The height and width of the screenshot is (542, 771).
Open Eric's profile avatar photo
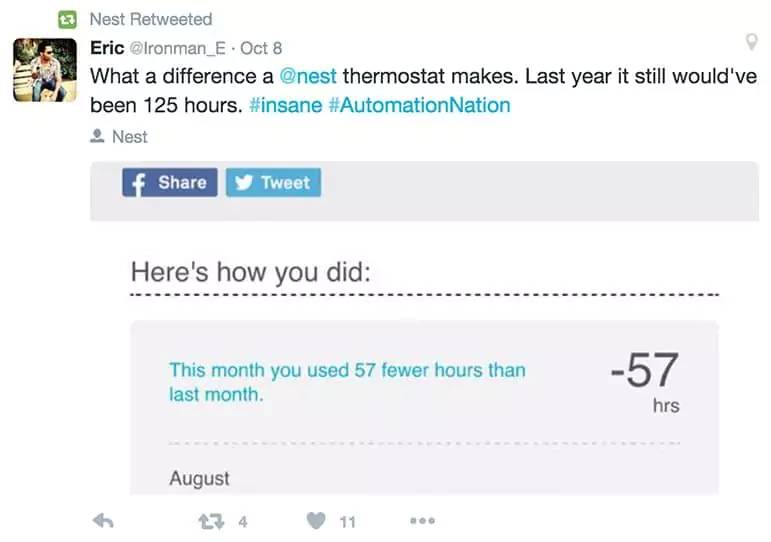pos(45,70)
